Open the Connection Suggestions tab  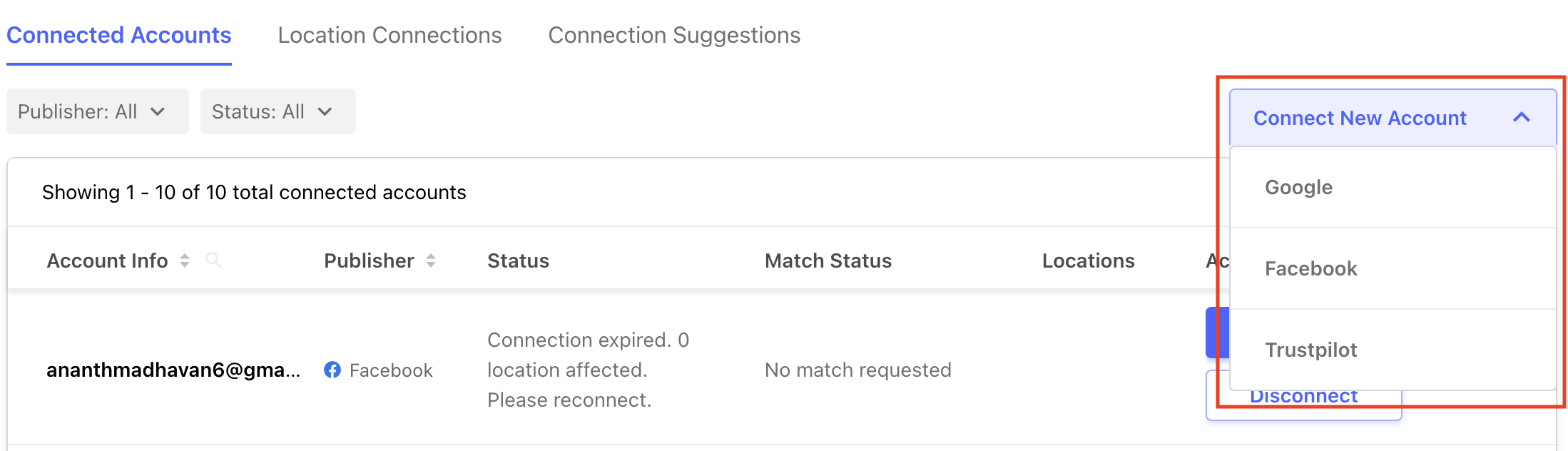pyautogui.click(x=674, y=35)
